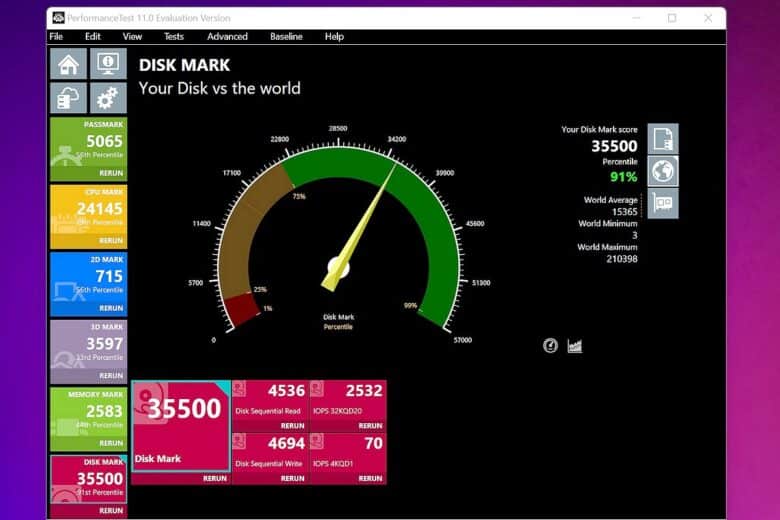Viewport: 780px width, 520px height.
Task: Open the cloud baseline manager icon
Action: pyautogui.click(x=68, y=98)
